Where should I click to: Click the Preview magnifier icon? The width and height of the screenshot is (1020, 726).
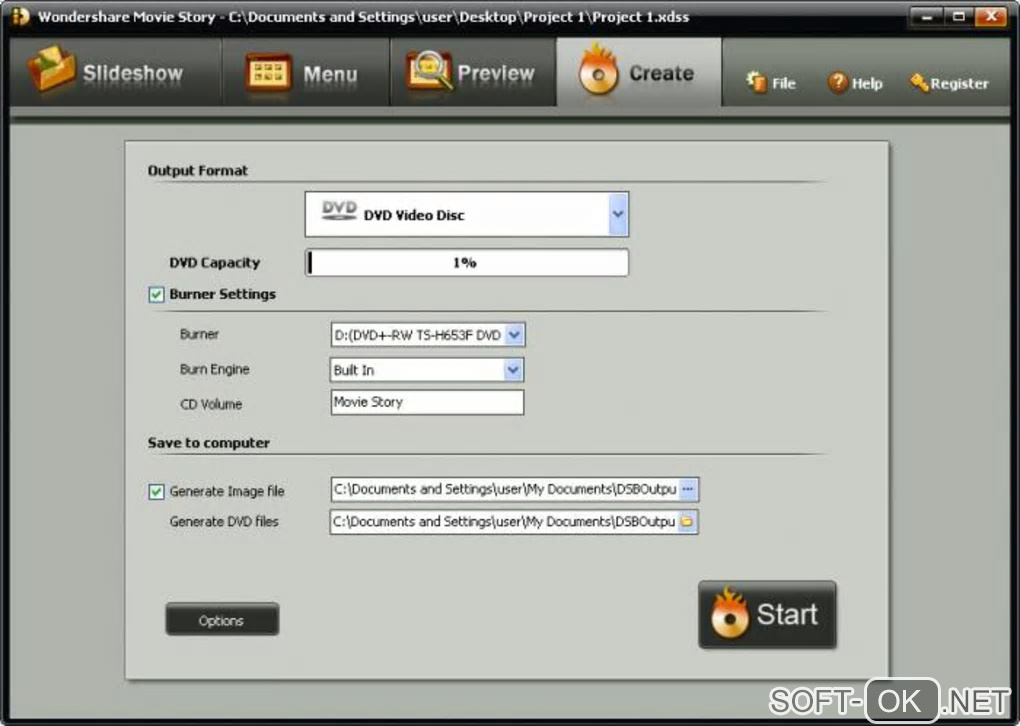pos(429,70)
